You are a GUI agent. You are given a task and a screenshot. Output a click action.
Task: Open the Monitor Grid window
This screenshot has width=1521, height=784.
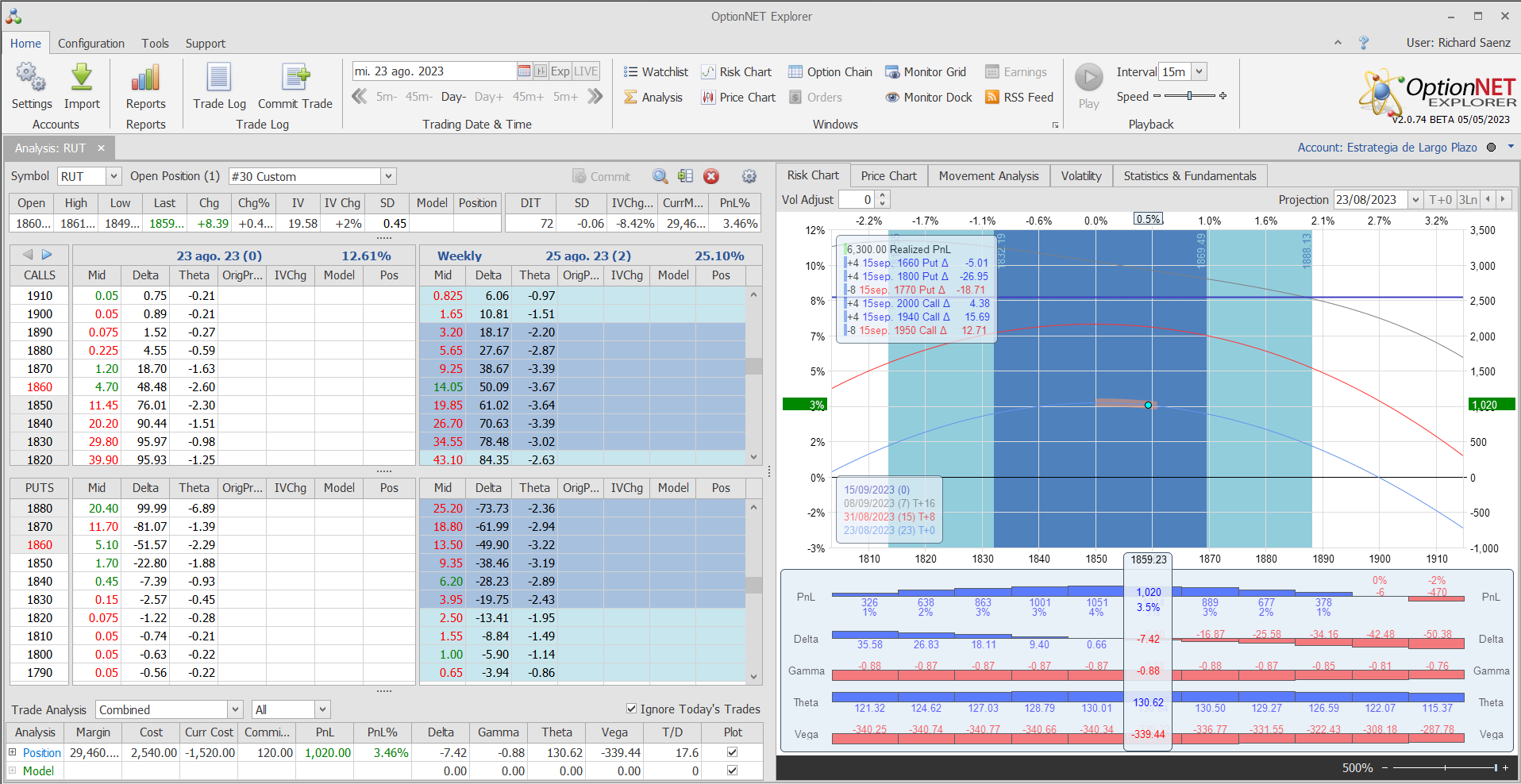pos(926,71)
